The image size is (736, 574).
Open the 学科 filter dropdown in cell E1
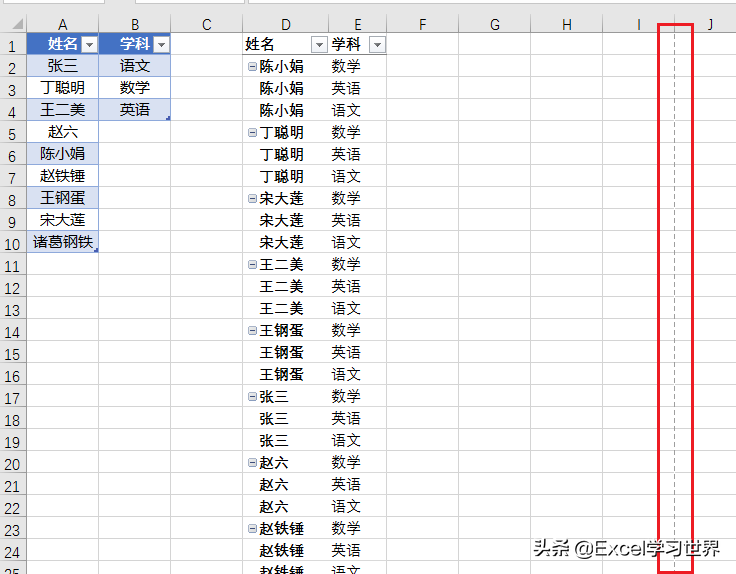(x=377, y=45)
